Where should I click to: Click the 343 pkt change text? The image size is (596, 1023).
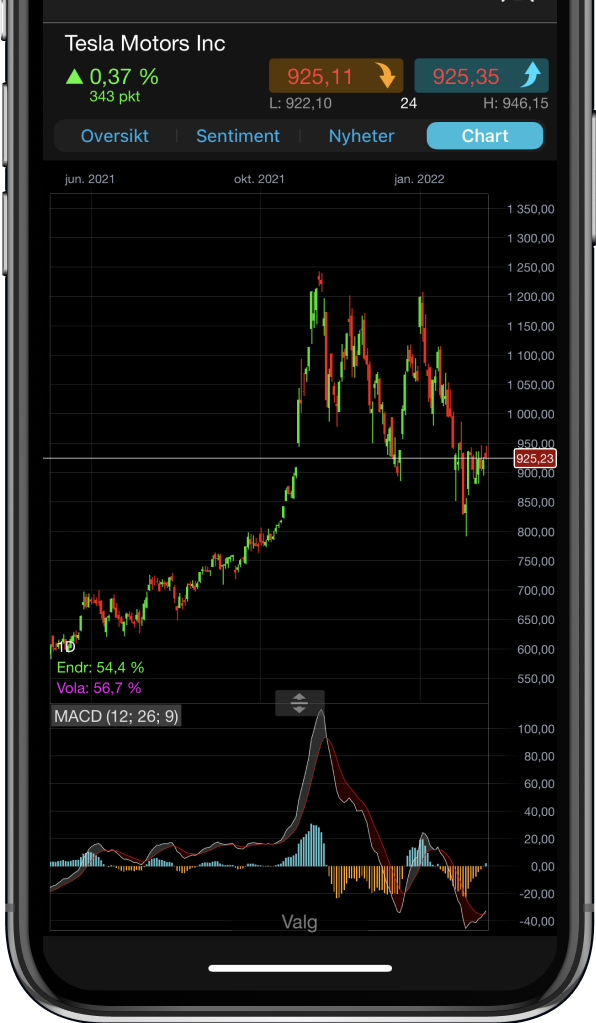coord(115,97)
